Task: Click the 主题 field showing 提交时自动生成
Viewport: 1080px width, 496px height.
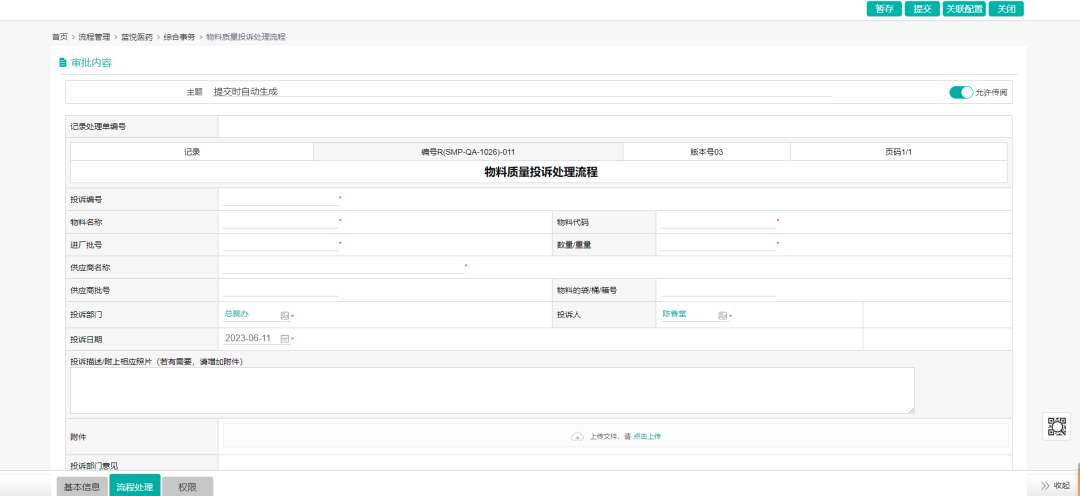Action: 522,92
